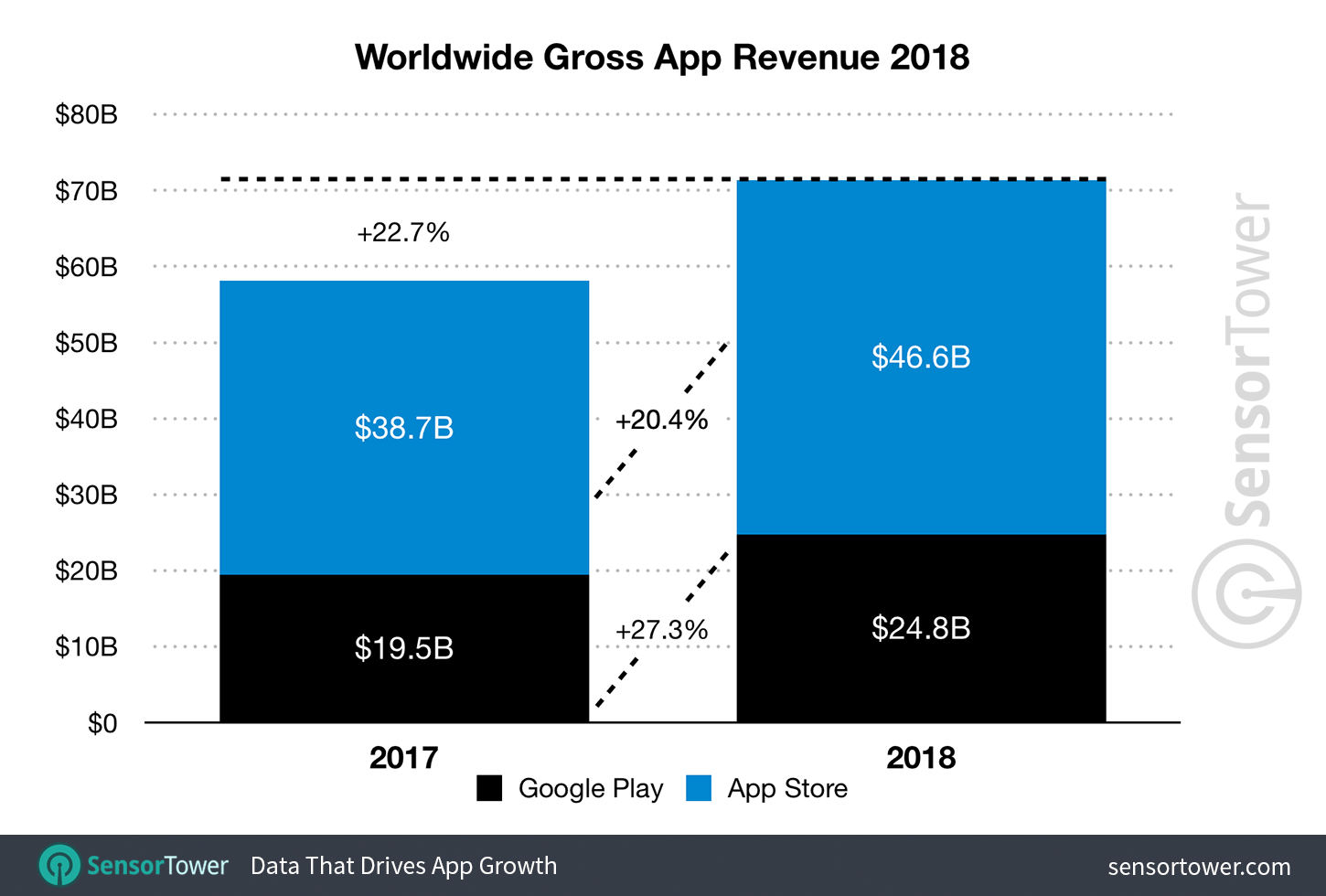Viewport: 1326px width, 896px height.
Task: Click the black Google Play legend square
Action: [x=489, y=788]
